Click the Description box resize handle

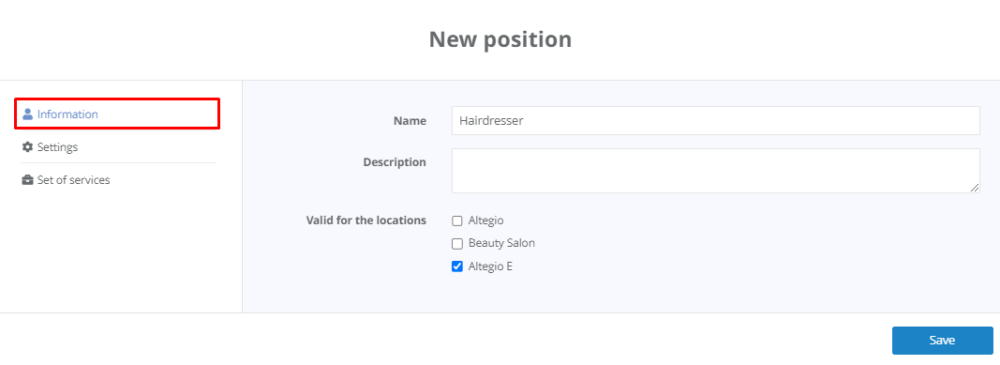pos(974,188)
